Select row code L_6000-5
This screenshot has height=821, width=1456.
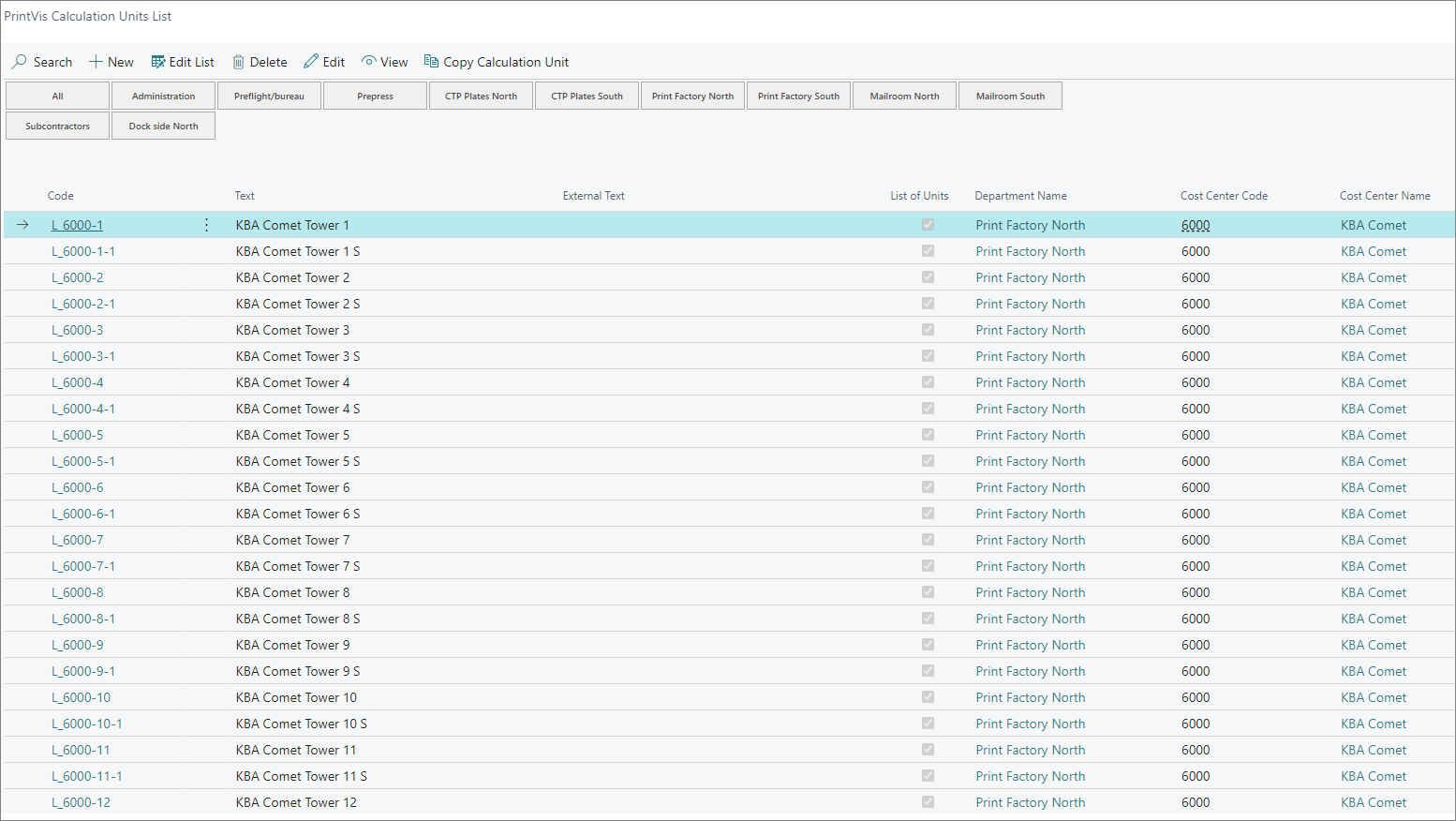[78, 435]
